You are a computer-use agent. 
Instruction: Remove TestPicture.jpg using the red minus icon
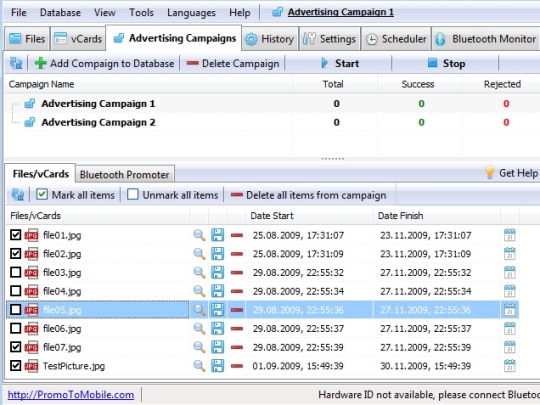click(237, 366)
